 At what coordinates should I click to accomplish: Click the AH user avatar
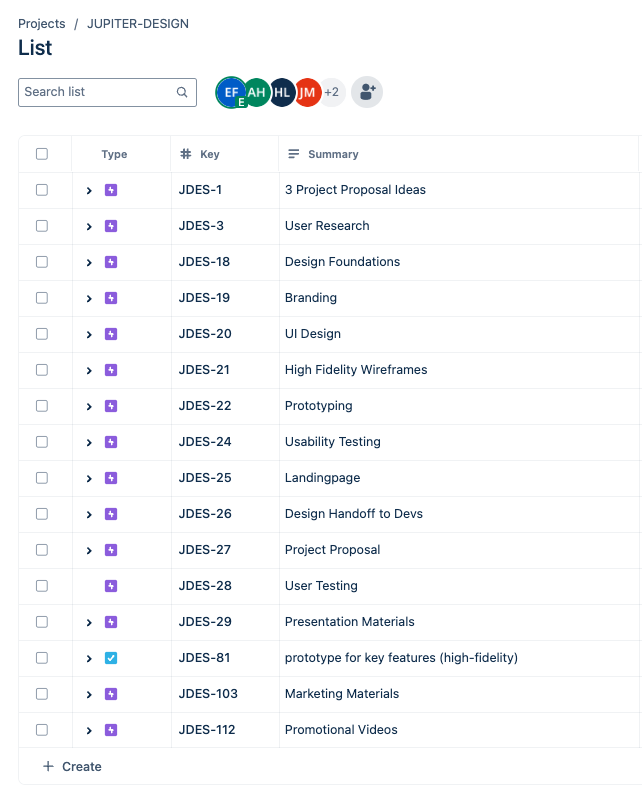click(258, 92)
